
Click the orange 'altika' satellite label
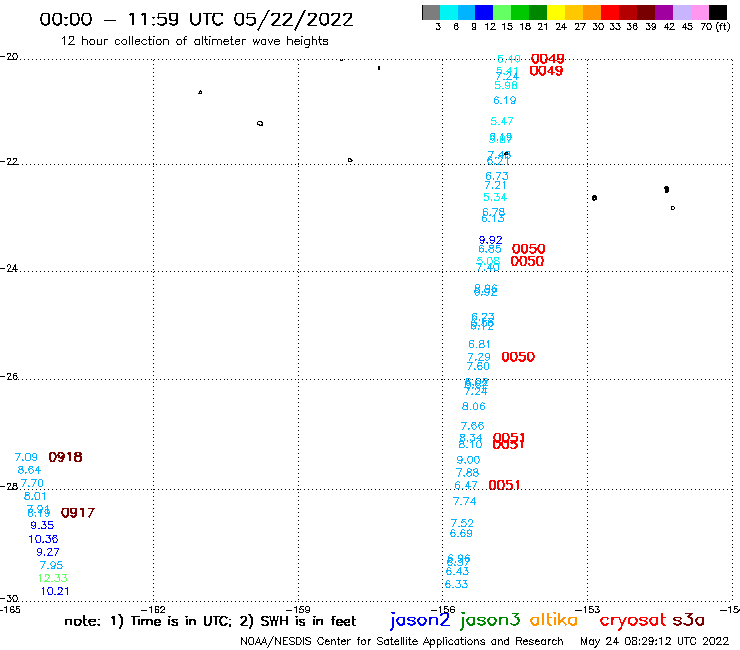coord(554,620)
